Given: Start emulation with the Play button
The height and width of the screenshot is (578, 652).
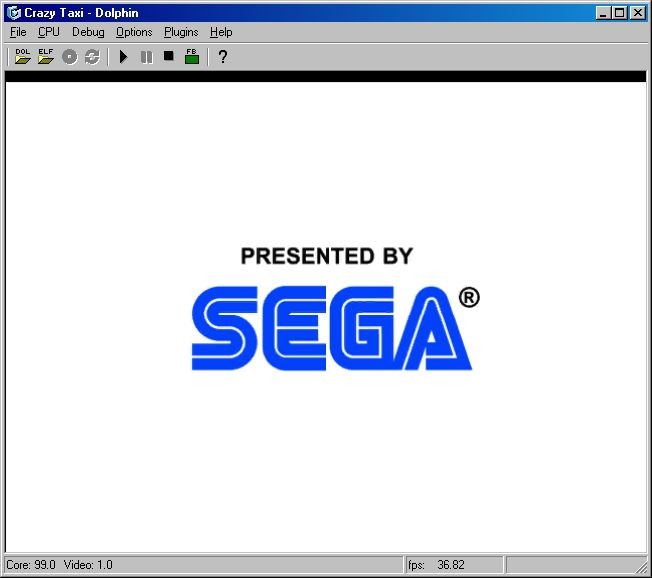Looking at the screenshot, I should click(x=123, y=57).
